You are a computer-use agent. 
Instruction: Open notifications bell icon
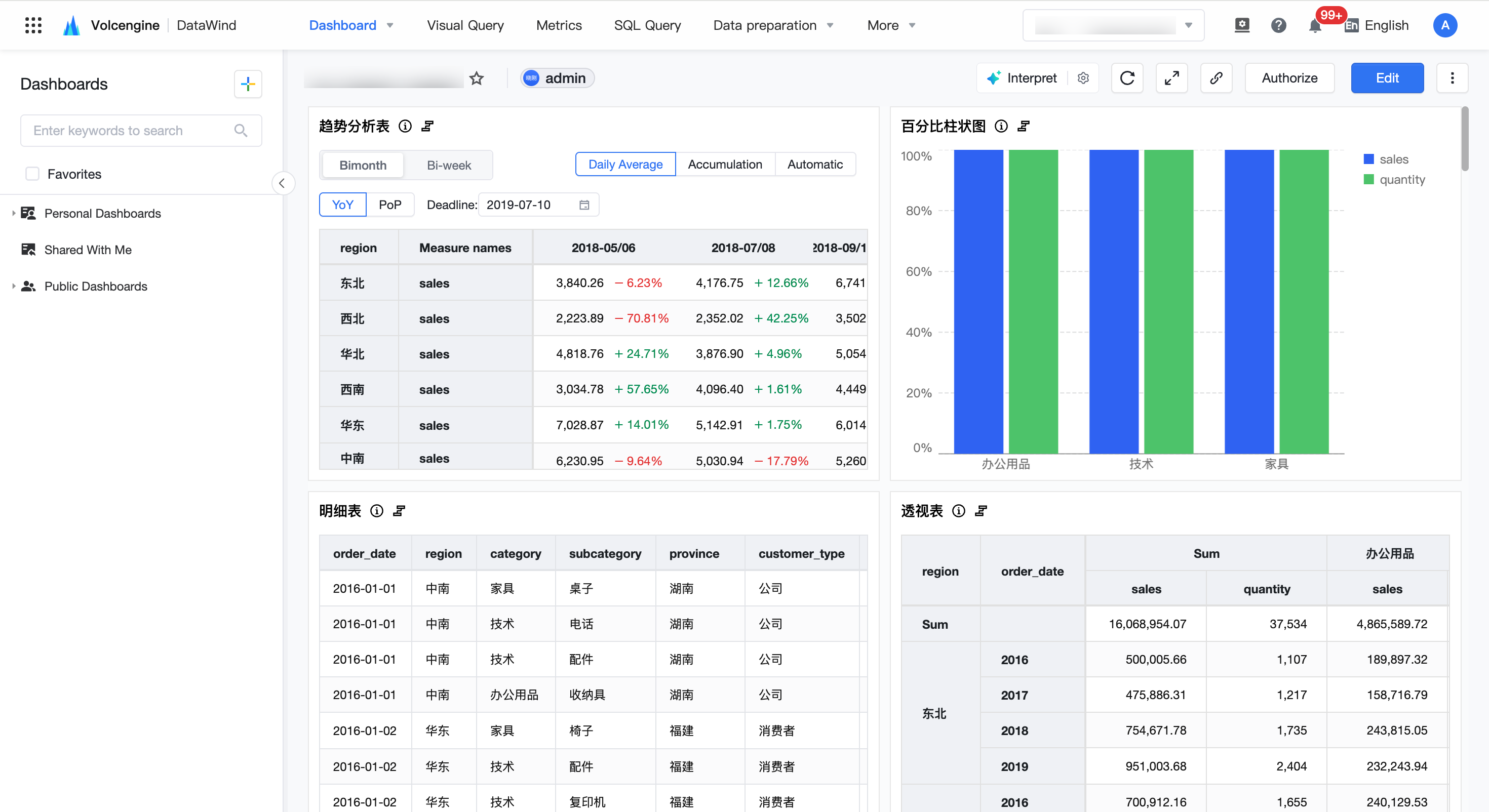pyautogui.click(x=1315, y=25)
